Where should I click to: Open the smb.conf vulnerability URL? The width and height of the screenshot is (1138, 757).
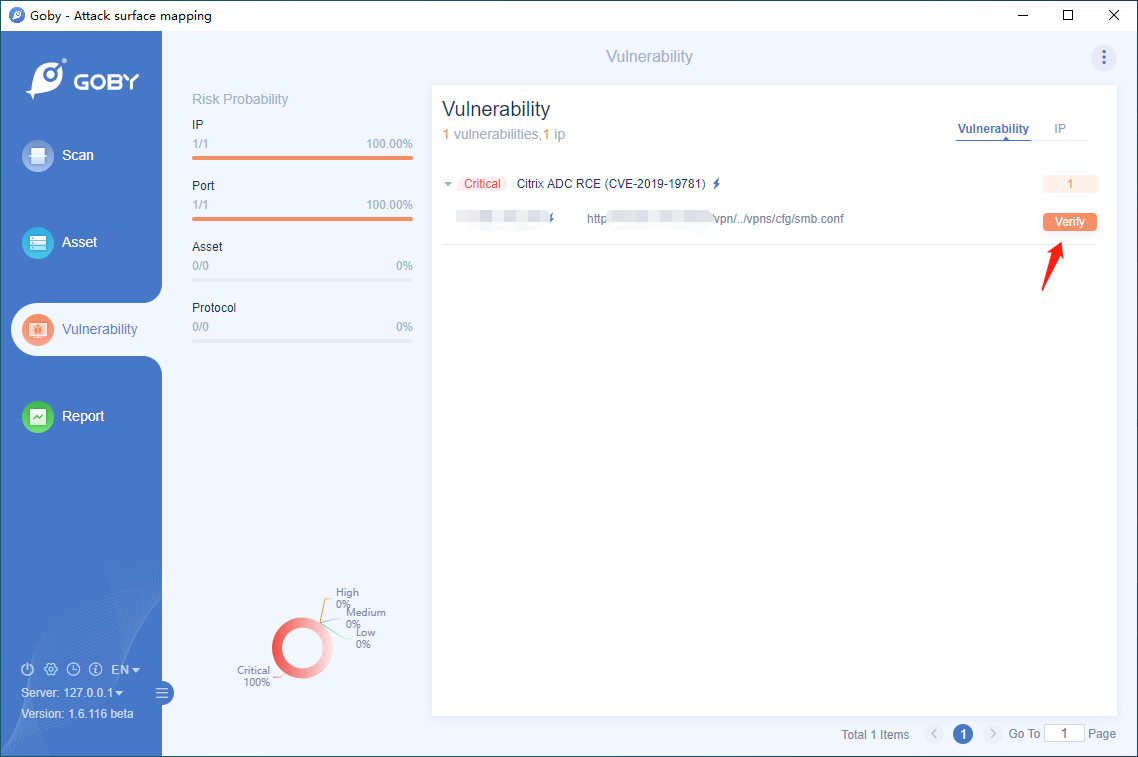click(x=716, y=218)
